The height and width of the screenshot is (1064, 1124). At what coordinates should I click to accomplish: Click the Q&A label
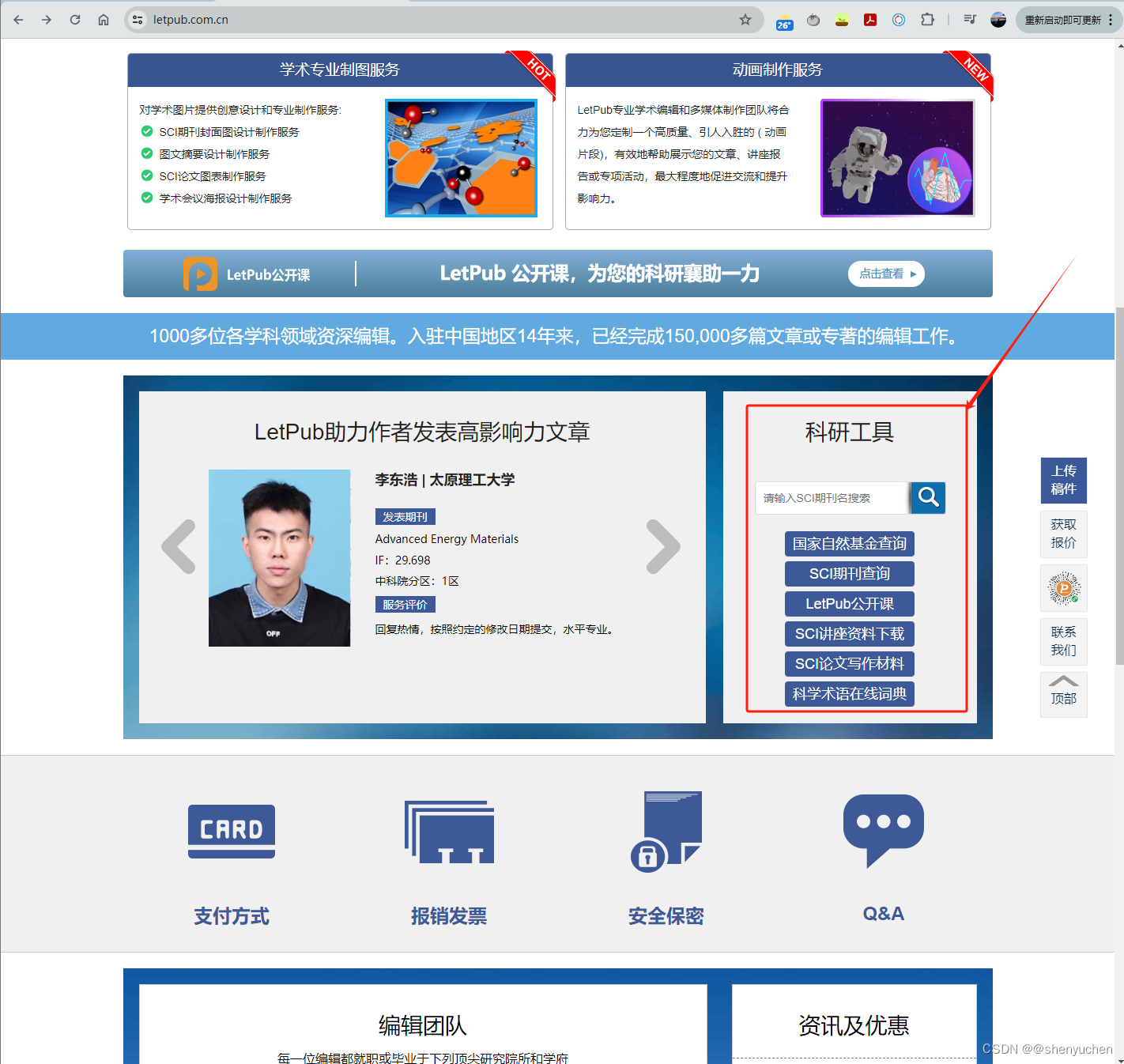pyautogui.click(x=884, y=914)
